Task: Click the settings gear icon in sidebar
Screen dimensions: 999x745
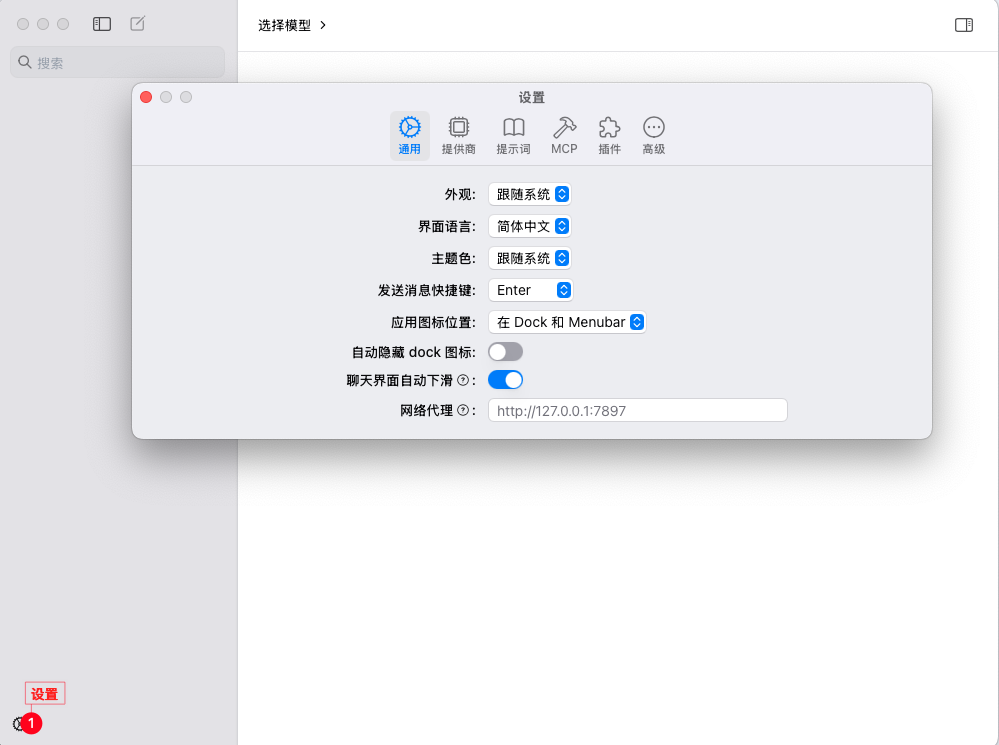Action: 19,723
